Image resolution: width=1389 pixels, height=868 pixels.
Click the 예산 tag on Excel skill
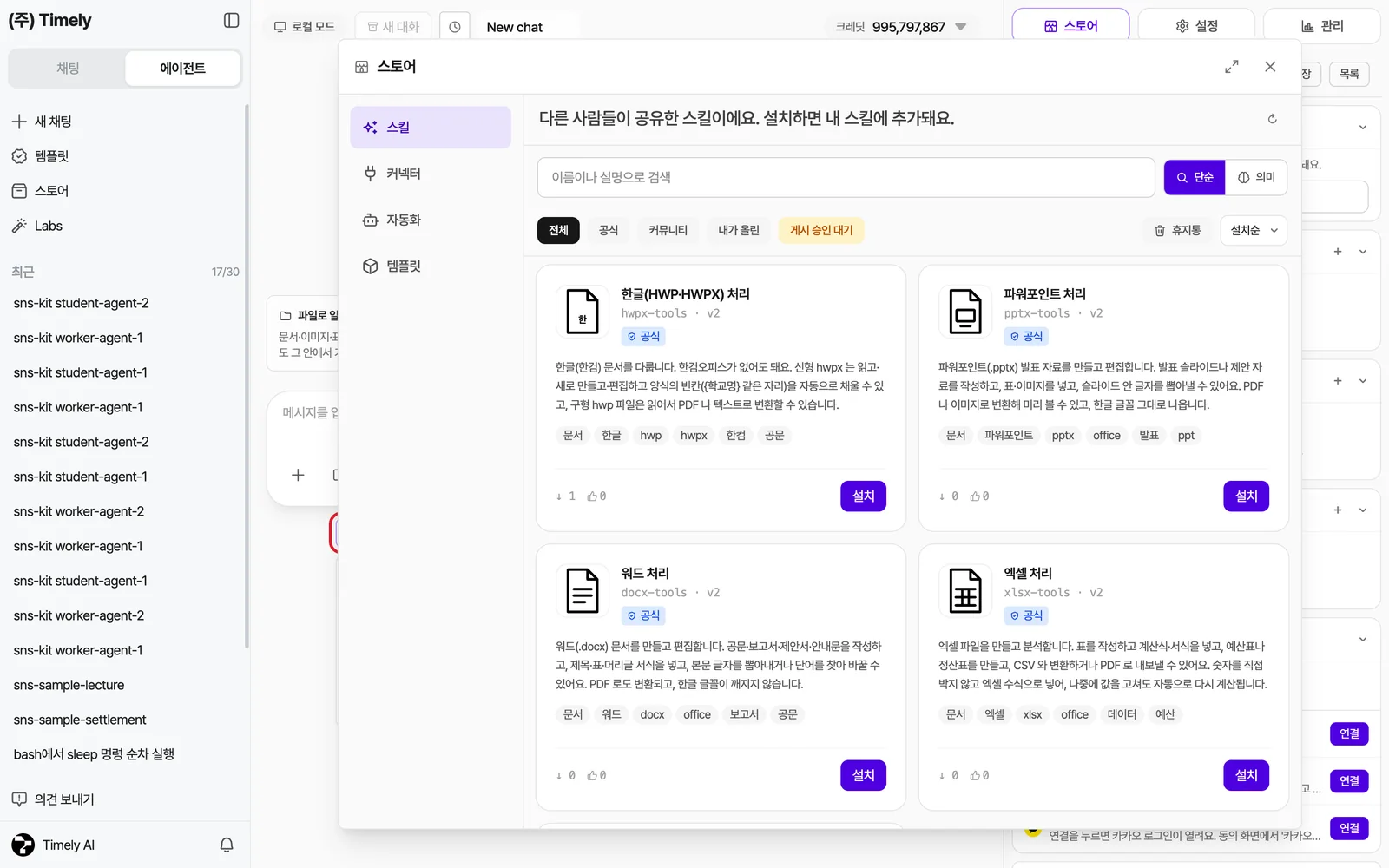click(x=1165, y=715)
